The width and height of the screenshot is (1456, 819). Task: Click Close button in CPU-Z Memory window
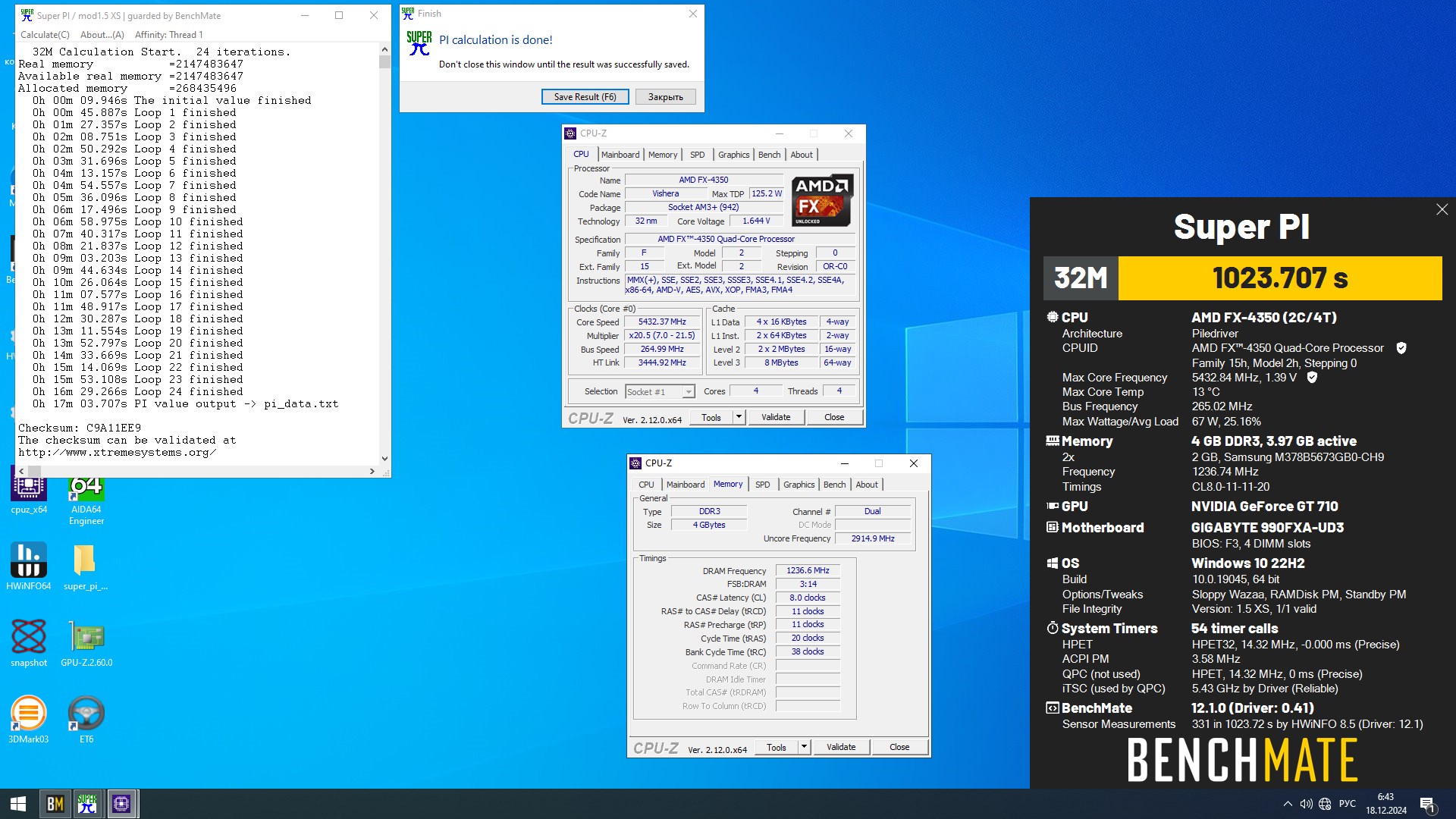click(x=899, y=747)
